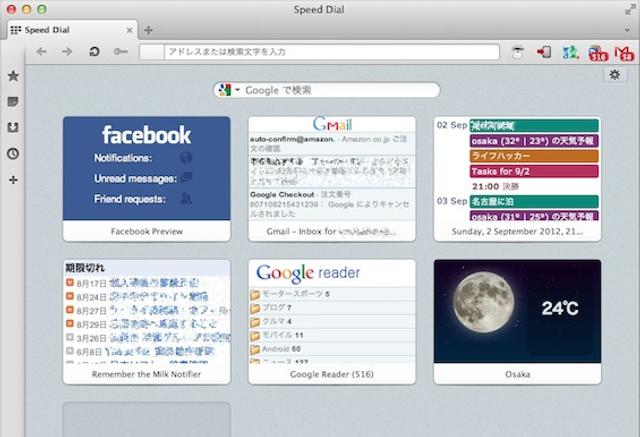Open the Gmail notifier extension icon
This screenshot has height=437, width=640.
point(624,53)
